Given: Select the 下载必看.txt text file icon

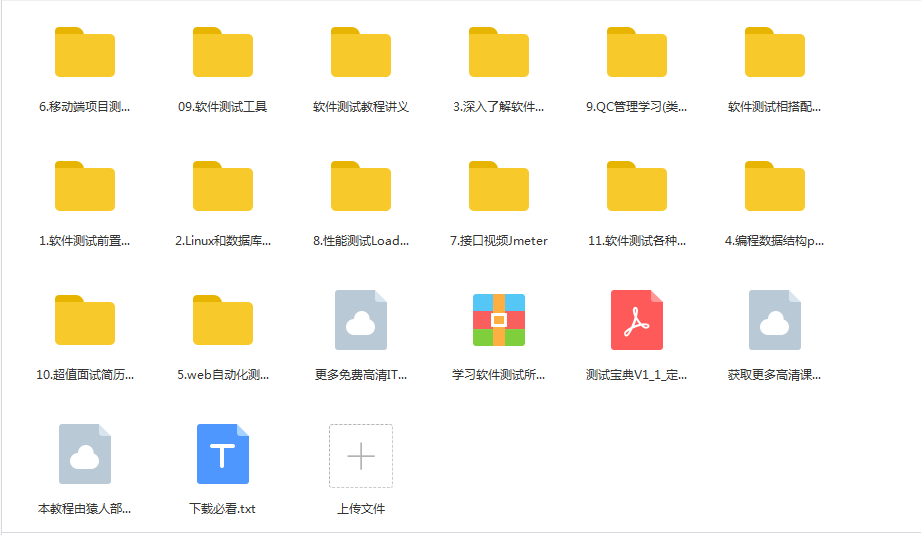Looking at the screenshot, I should pos(223,454).
